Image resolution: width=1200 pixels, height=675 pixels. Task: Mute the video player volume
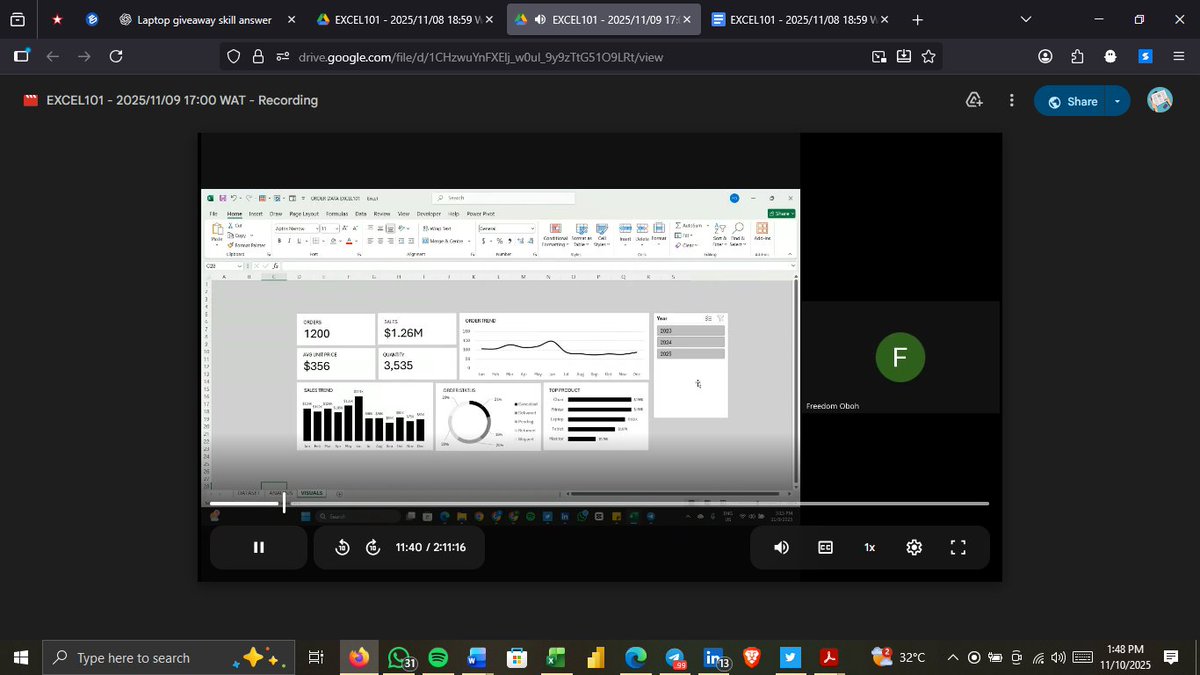point(782,547)
